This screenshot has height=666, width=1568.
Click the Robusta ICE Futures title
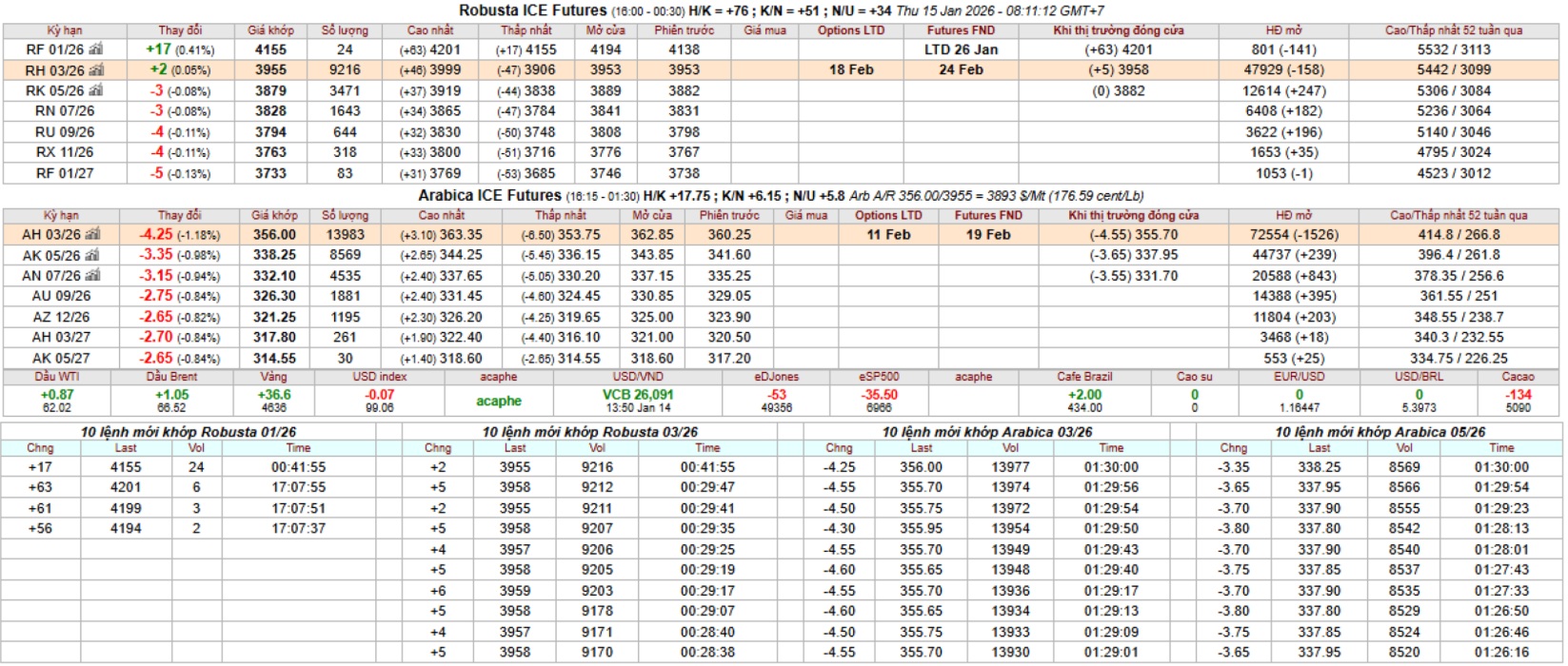(532, 10)
